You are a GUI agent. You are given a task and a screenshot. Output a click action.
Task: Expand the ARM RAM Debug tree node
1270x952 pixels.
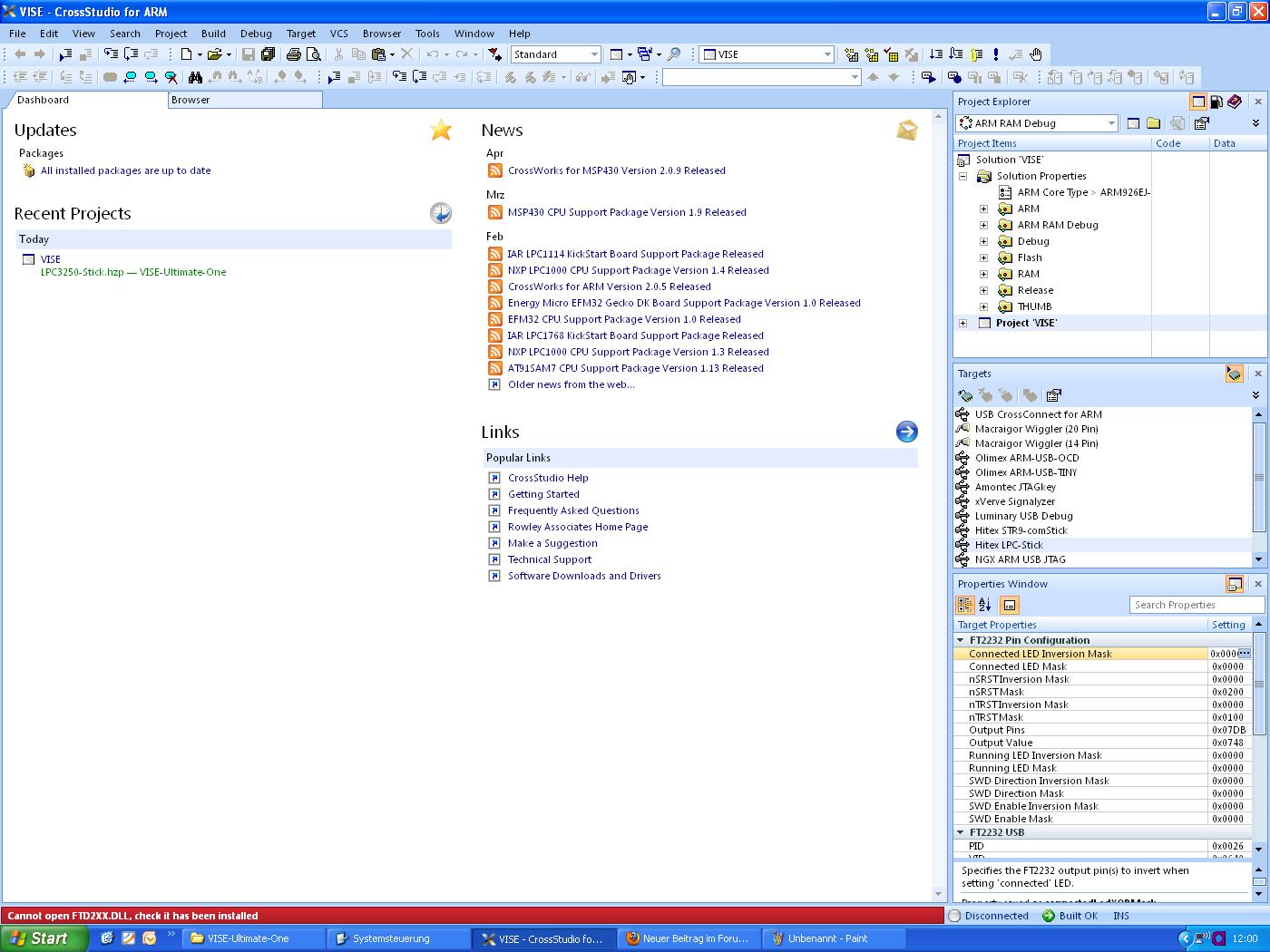[x=983, y=225]
